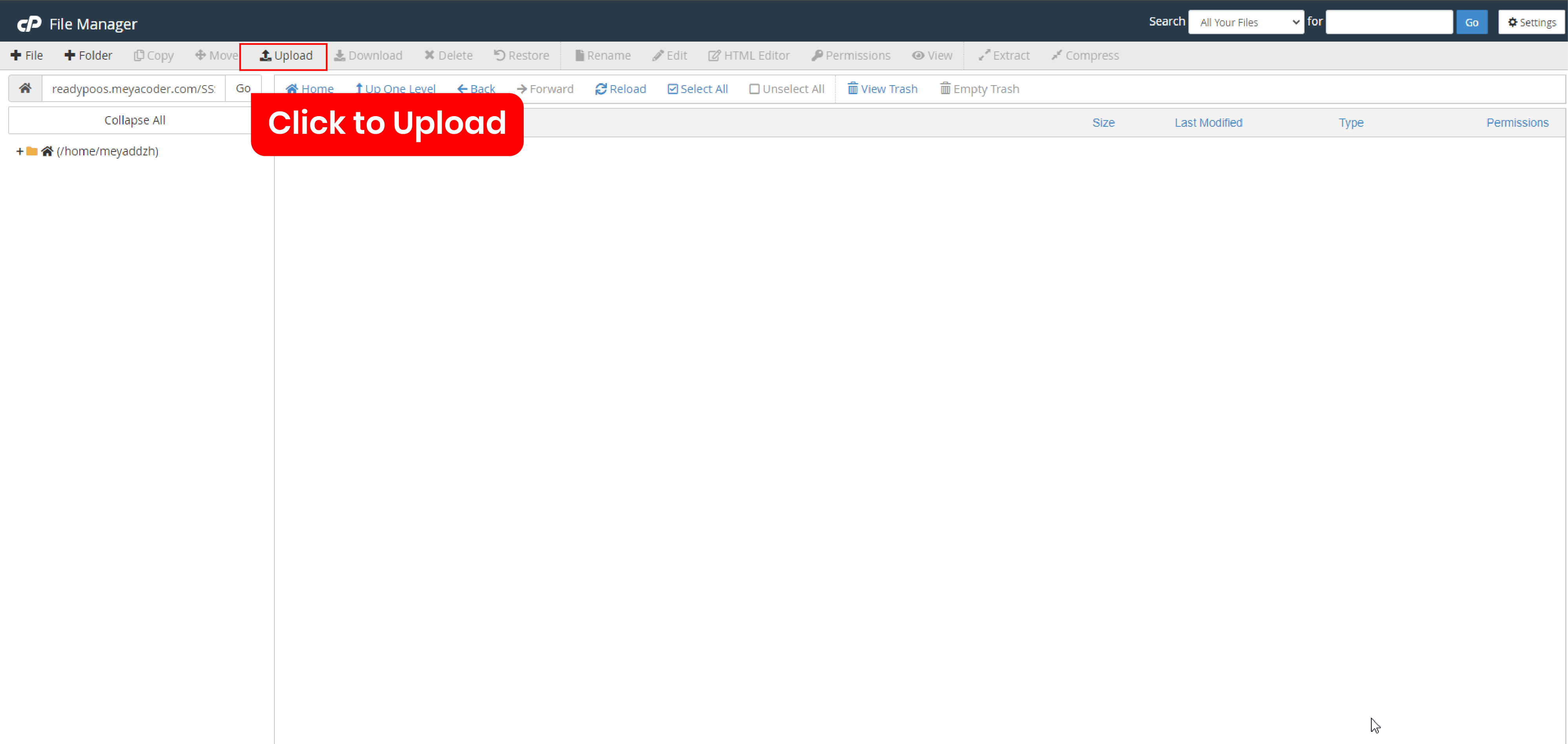Click the File menu item
Screen dimensions: 1568x744
27,55
